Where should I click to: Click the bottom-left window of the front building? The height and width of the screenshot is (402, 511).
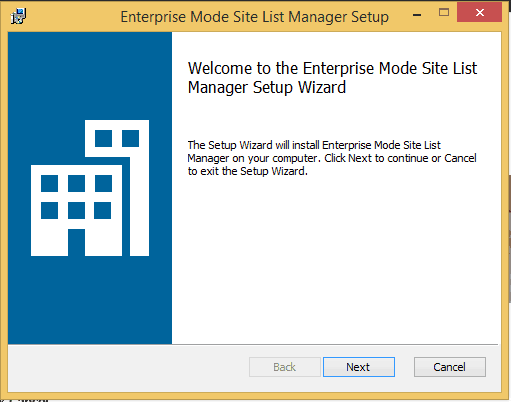pos(49,210)
